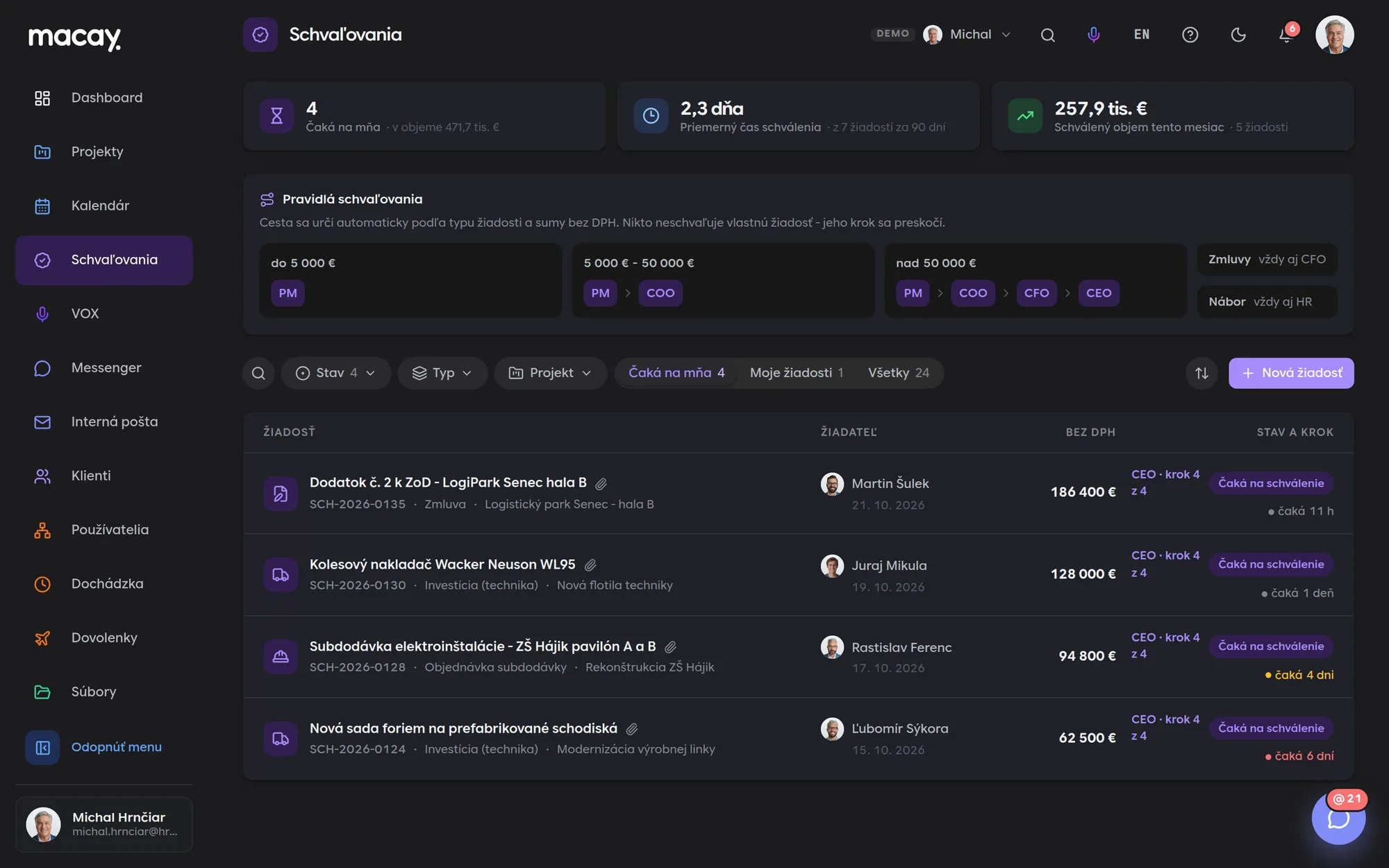Expand the Michal demo user dropdown

click(967, 35)
